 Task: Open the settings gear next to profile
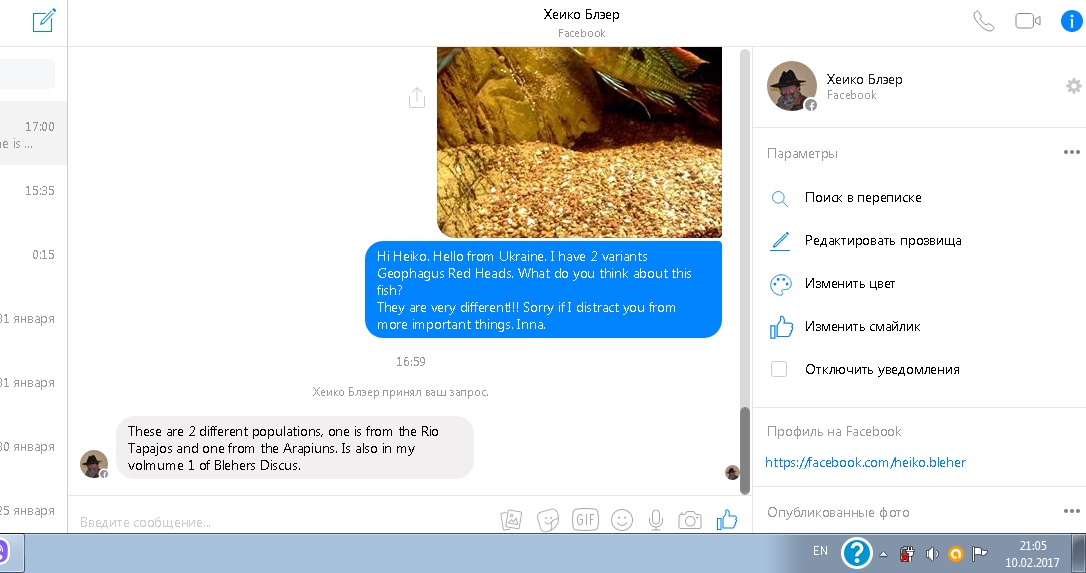pos(1073,86)
